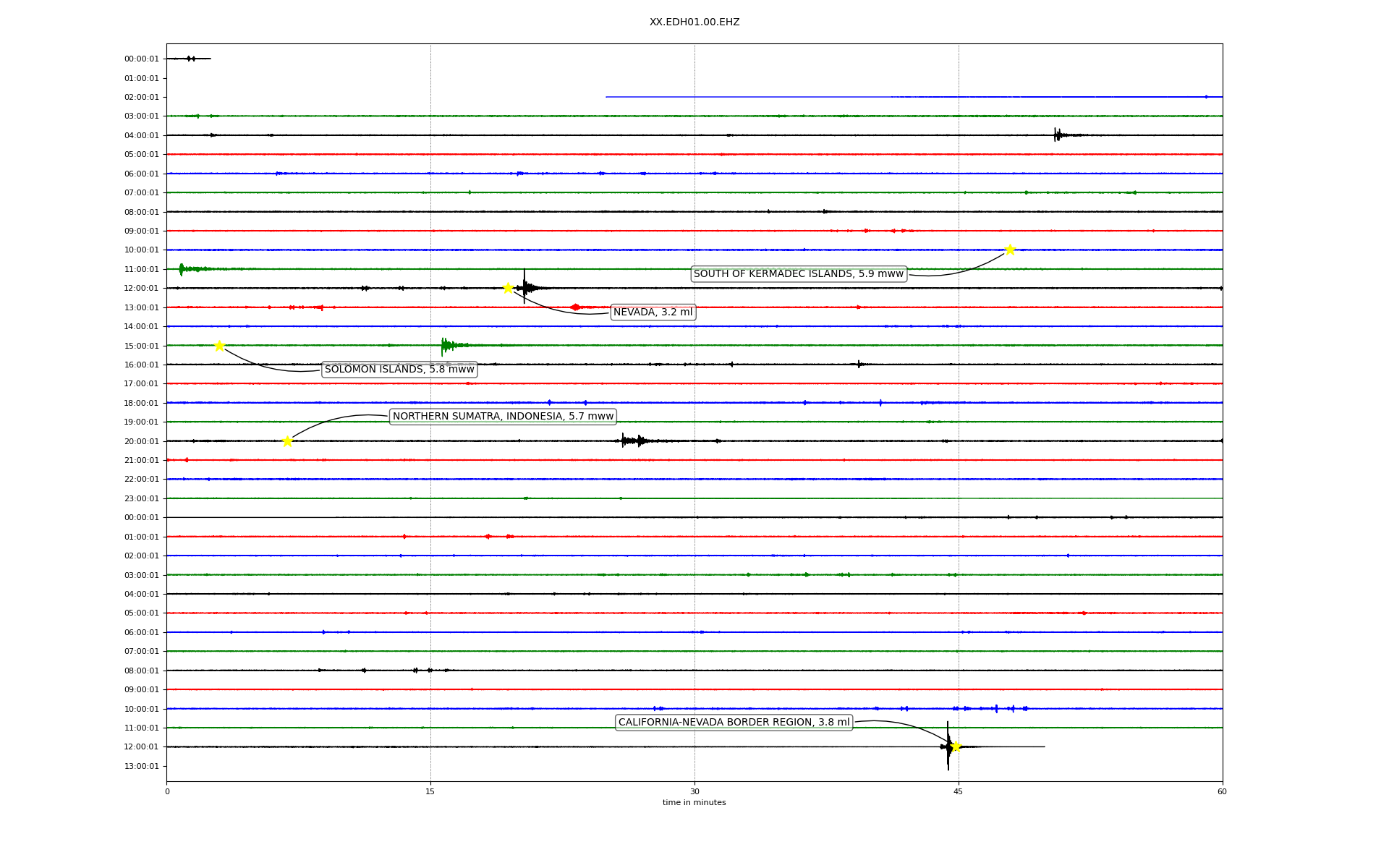Click the plot title XX.EDH01.00.EHZ
Viewport: 1389px width, 868px height.
tap(694, 22)
